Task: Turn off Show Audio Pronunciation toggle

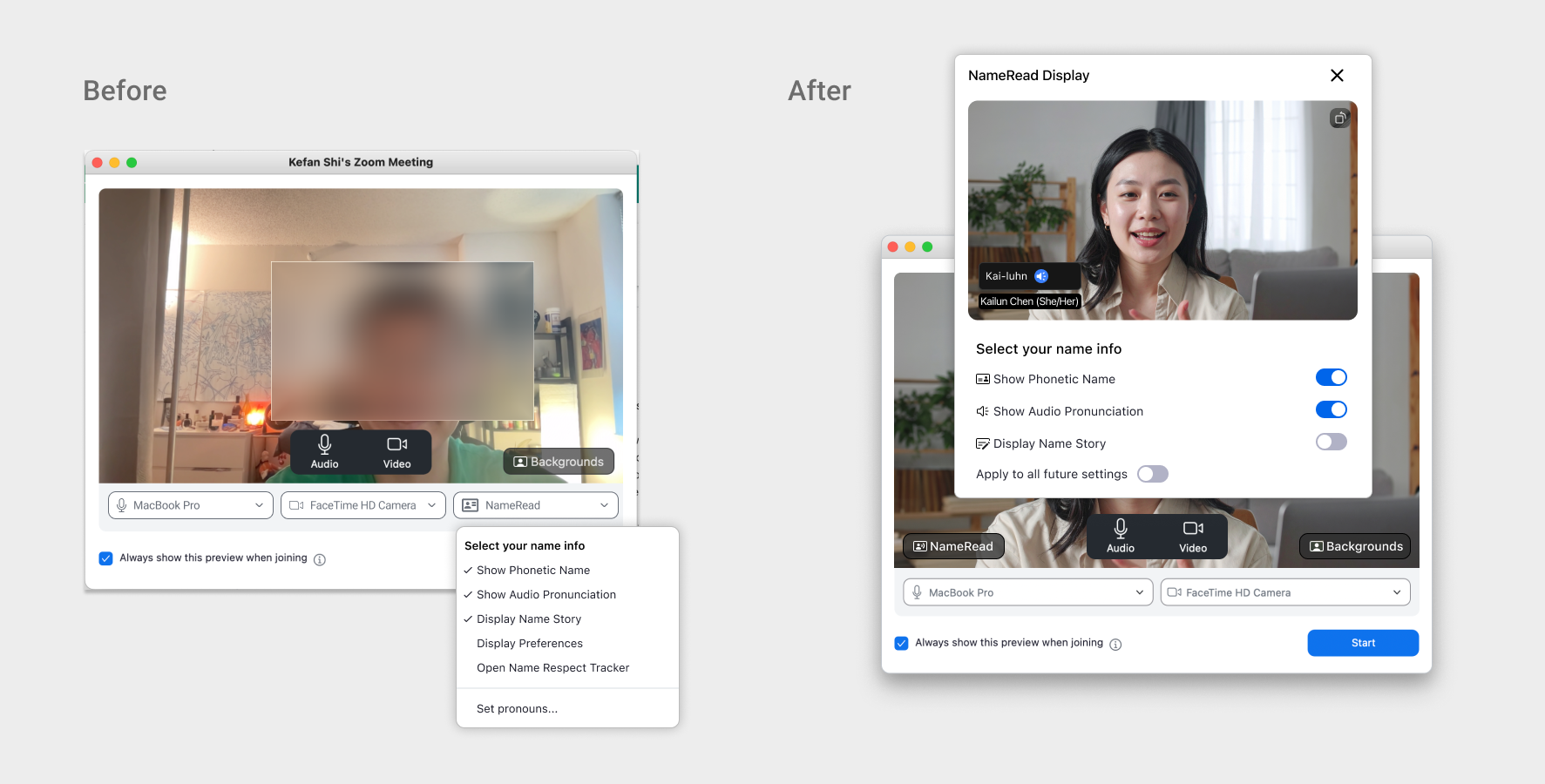Action: pos(1332,409)
